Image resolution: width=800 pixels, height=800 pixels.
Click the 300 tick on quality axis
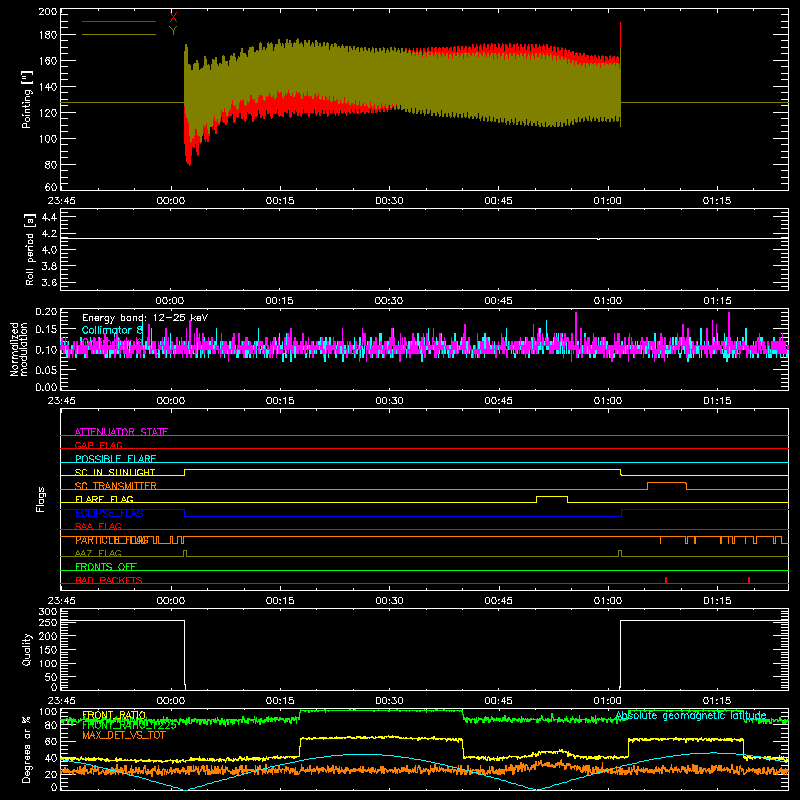click(48, 612)
